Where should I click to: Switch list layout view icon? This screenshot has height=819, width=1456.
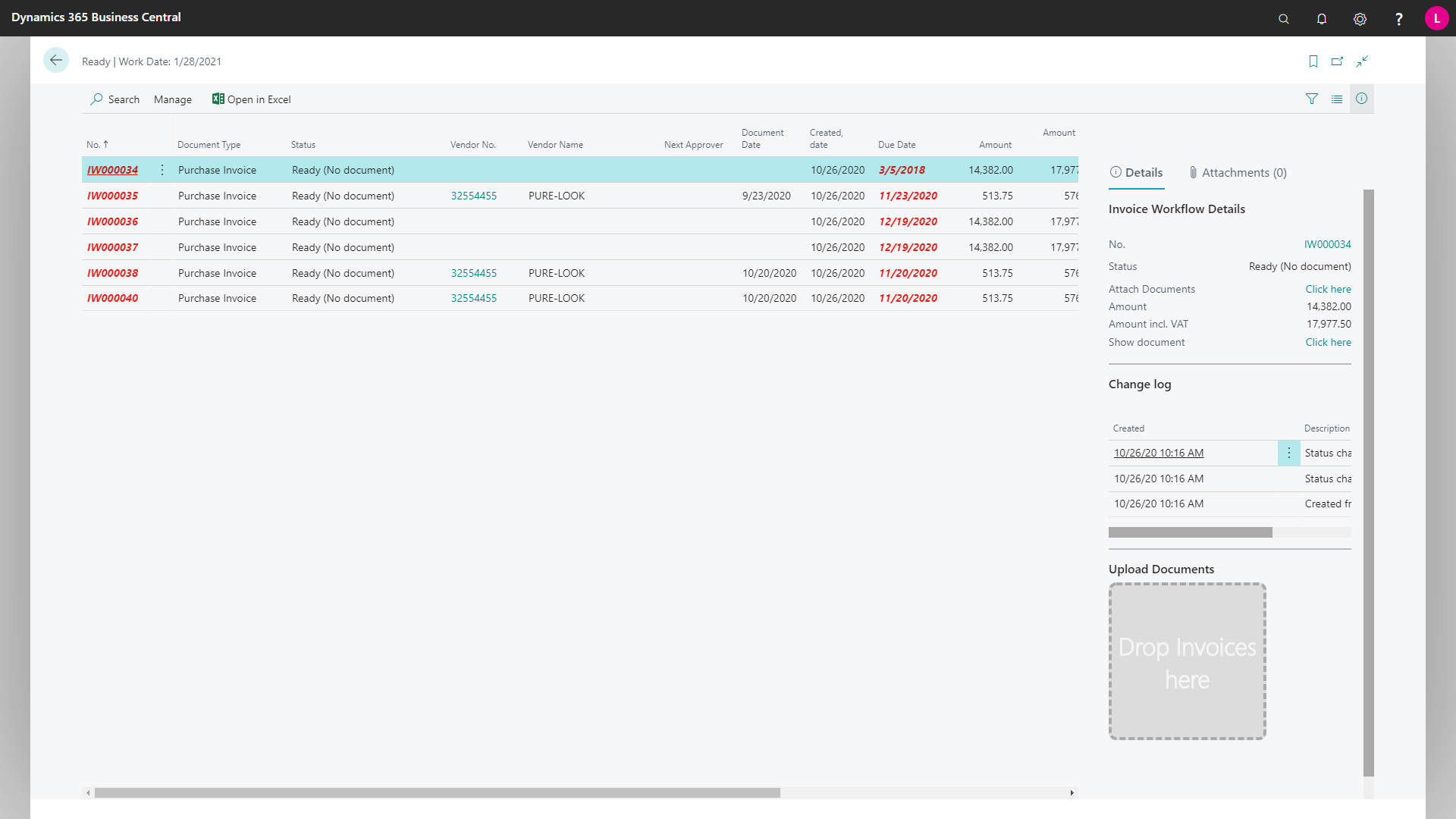[x=1337, y=99]
